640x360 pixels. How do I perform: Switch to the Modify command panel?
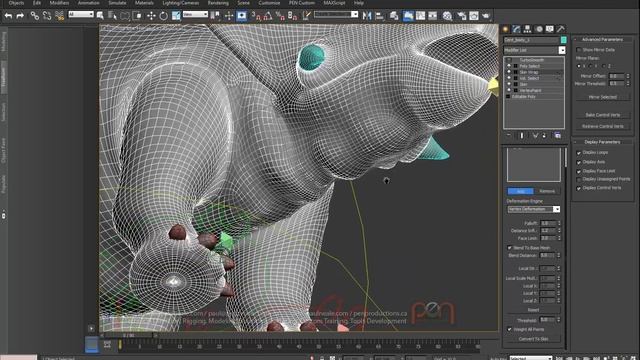(516, 29)
